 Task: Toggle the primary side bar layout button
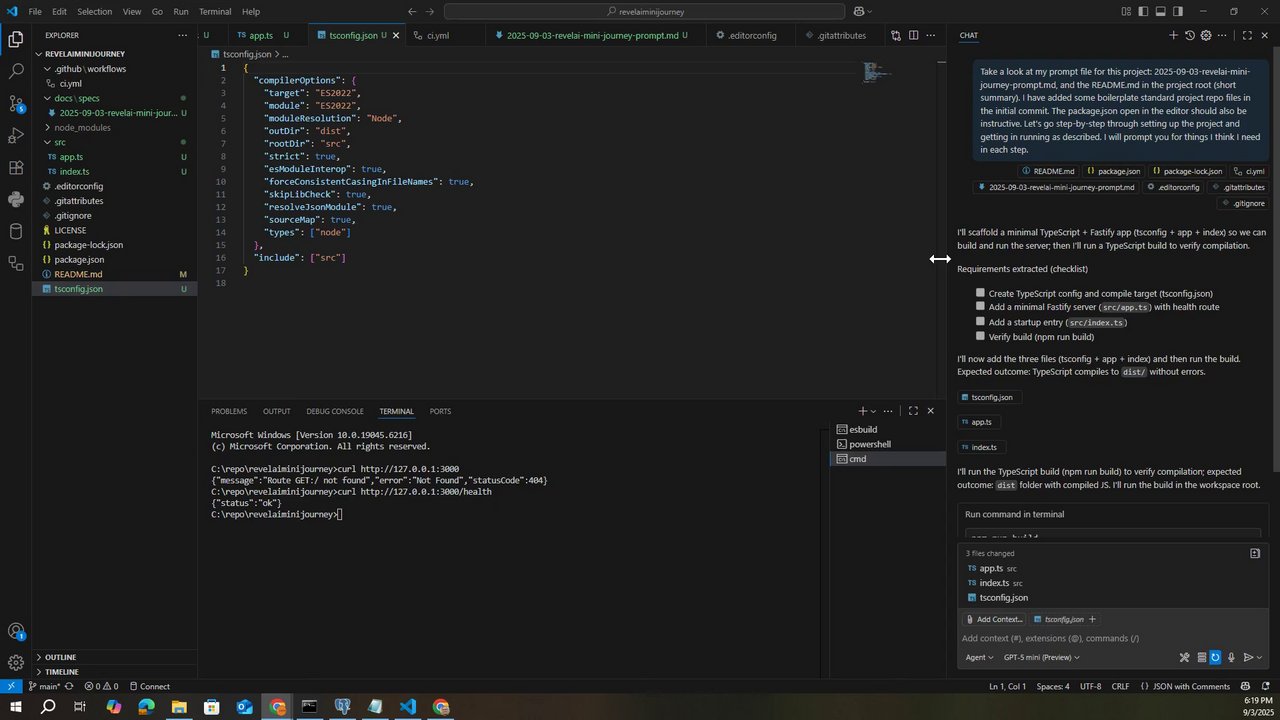[1143, 12]
